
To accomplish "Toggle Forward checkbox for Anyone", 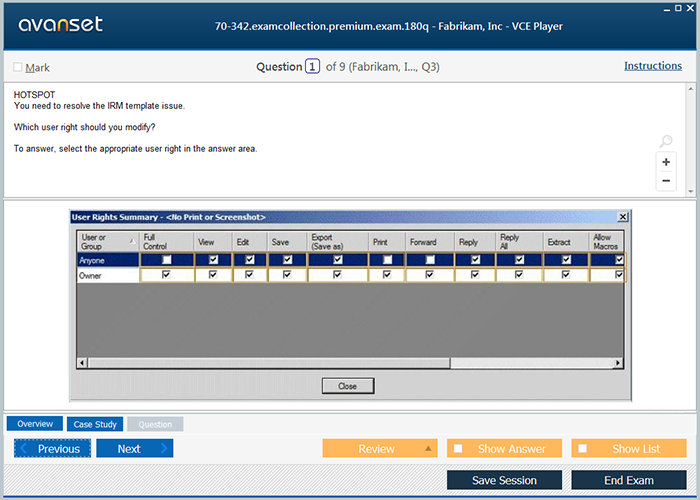I will pyautogui.click(x=430, y=259).
